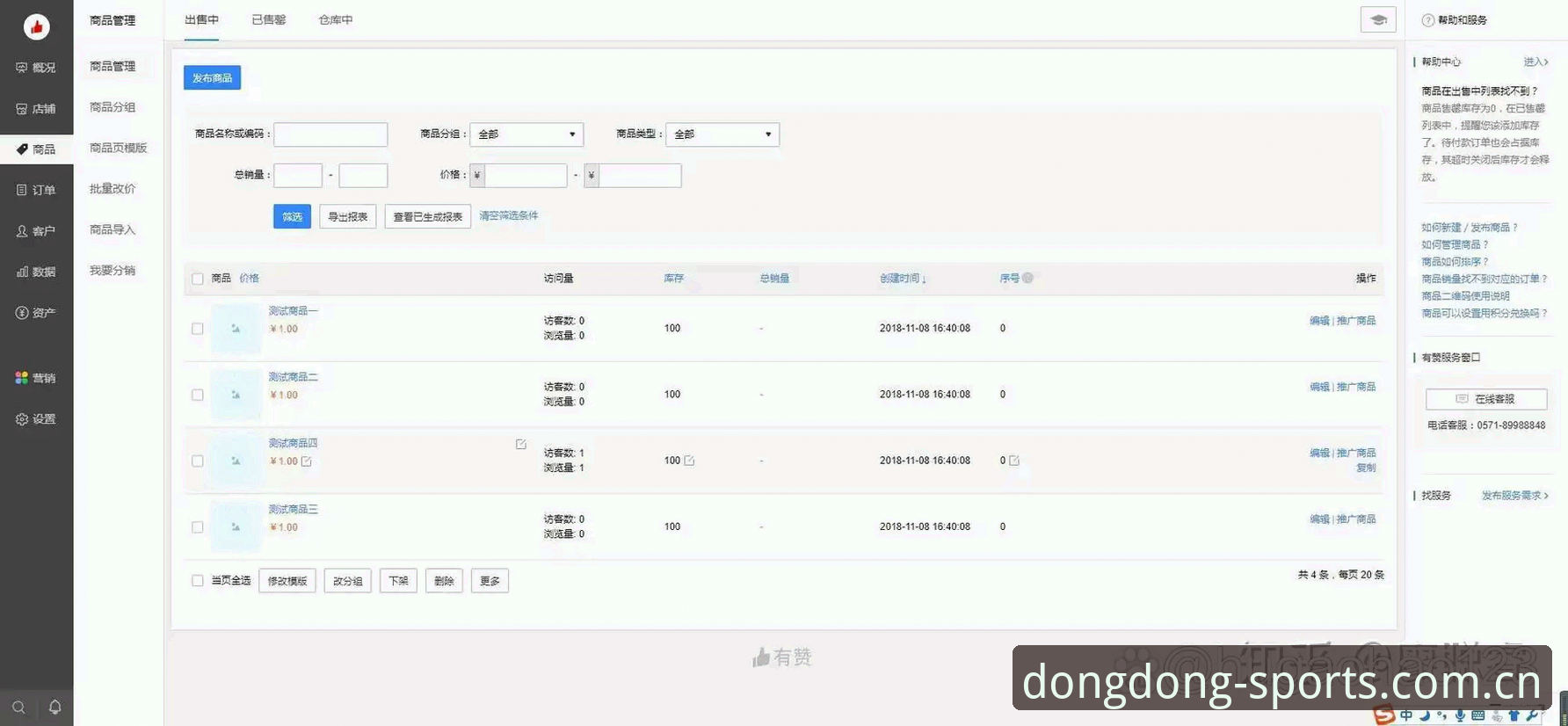
Task: Click edit pencil icon beside 测试商品四 price
Action: coord(307,461)
